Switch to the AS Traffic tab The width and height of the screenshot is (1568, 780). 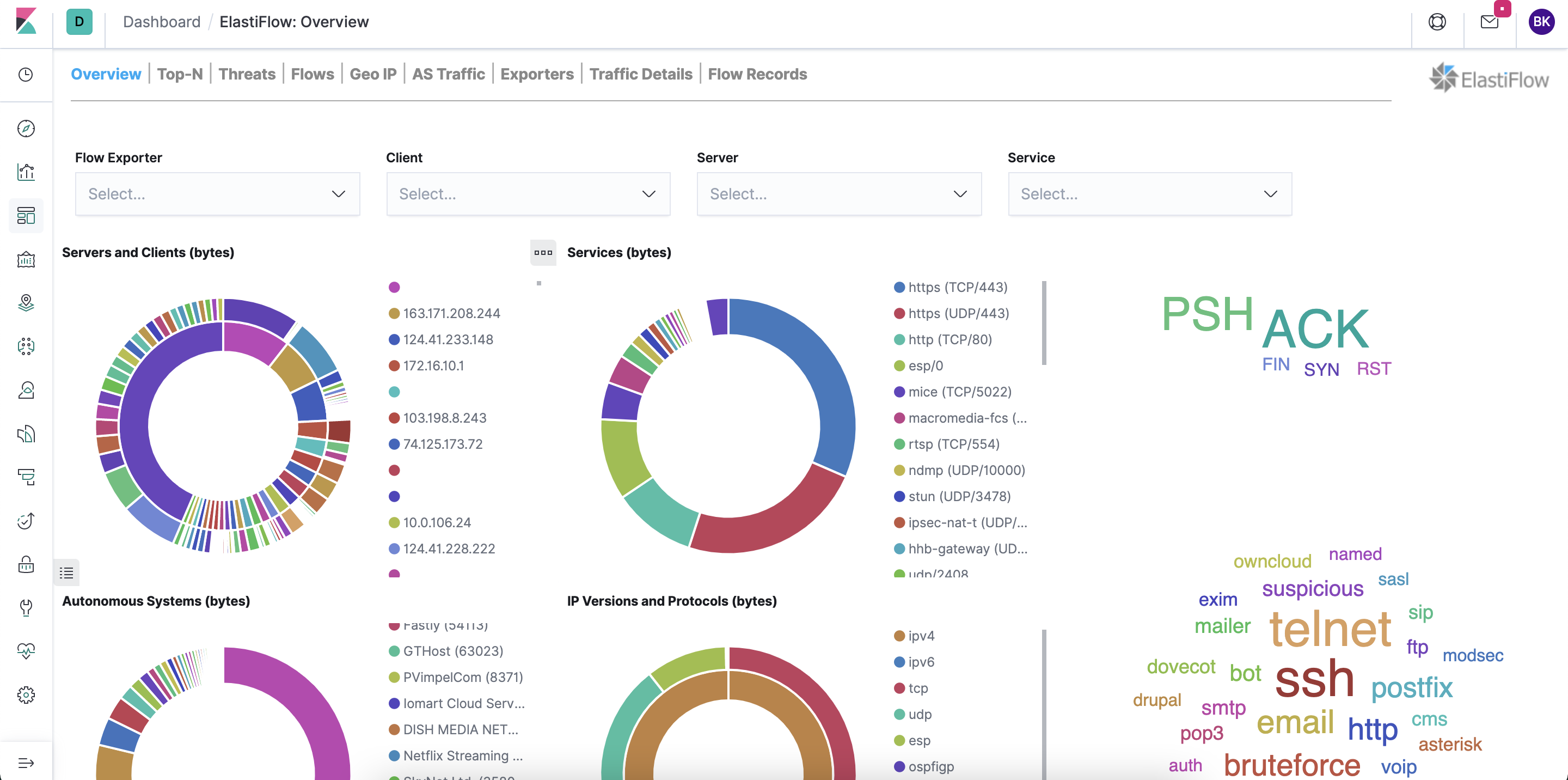click(449, 74)
